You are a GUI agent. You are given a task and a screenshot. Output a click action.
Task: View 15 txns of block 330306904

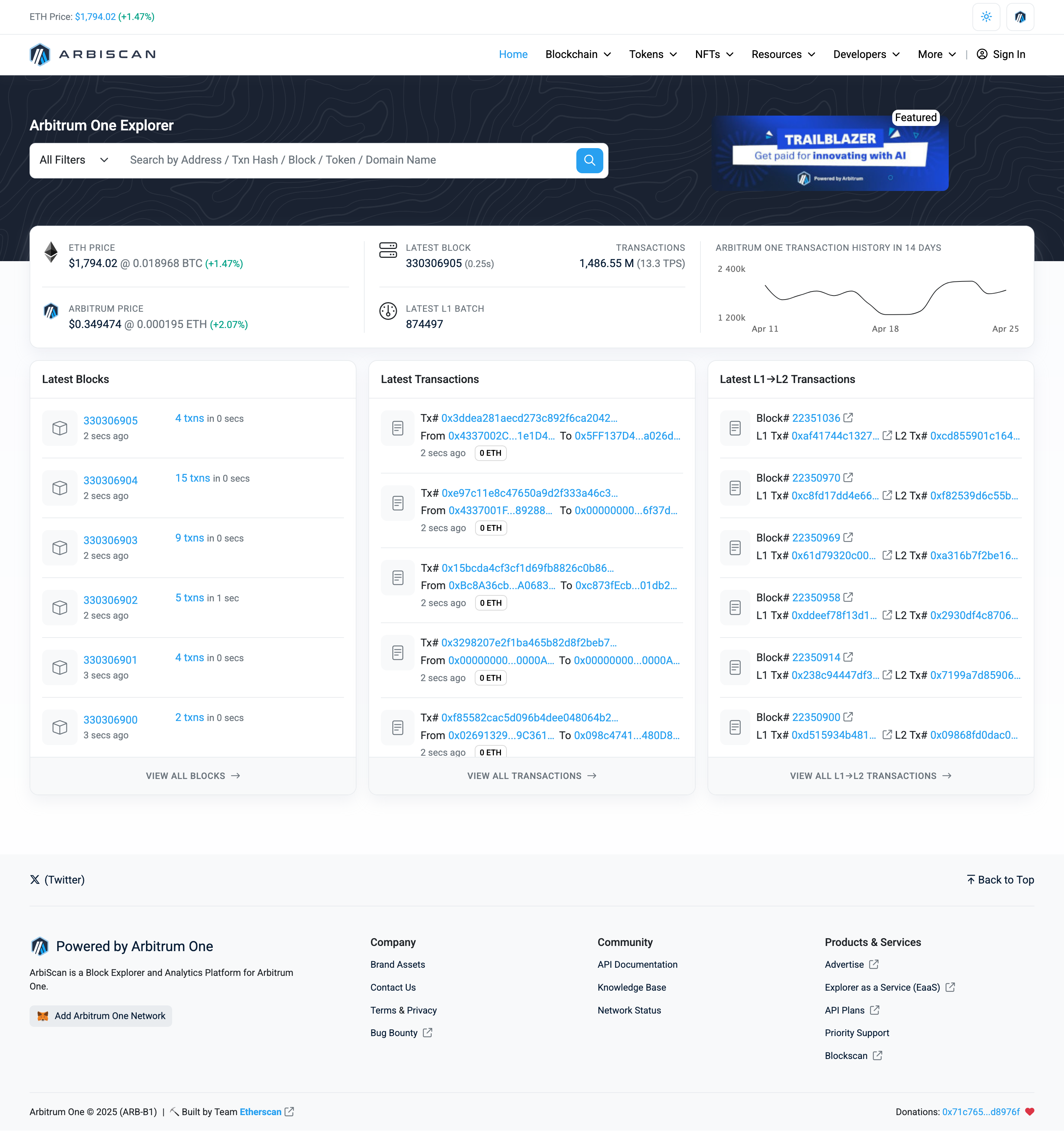pyautogui.click(x=192, y=478)
